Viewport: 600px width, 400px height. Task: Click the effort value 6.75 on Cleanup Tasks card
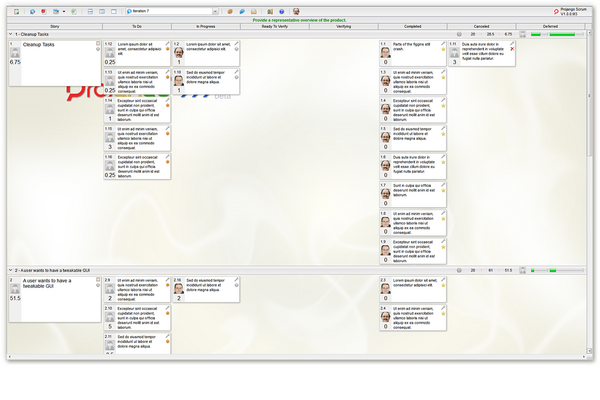(x=15, y=62)
